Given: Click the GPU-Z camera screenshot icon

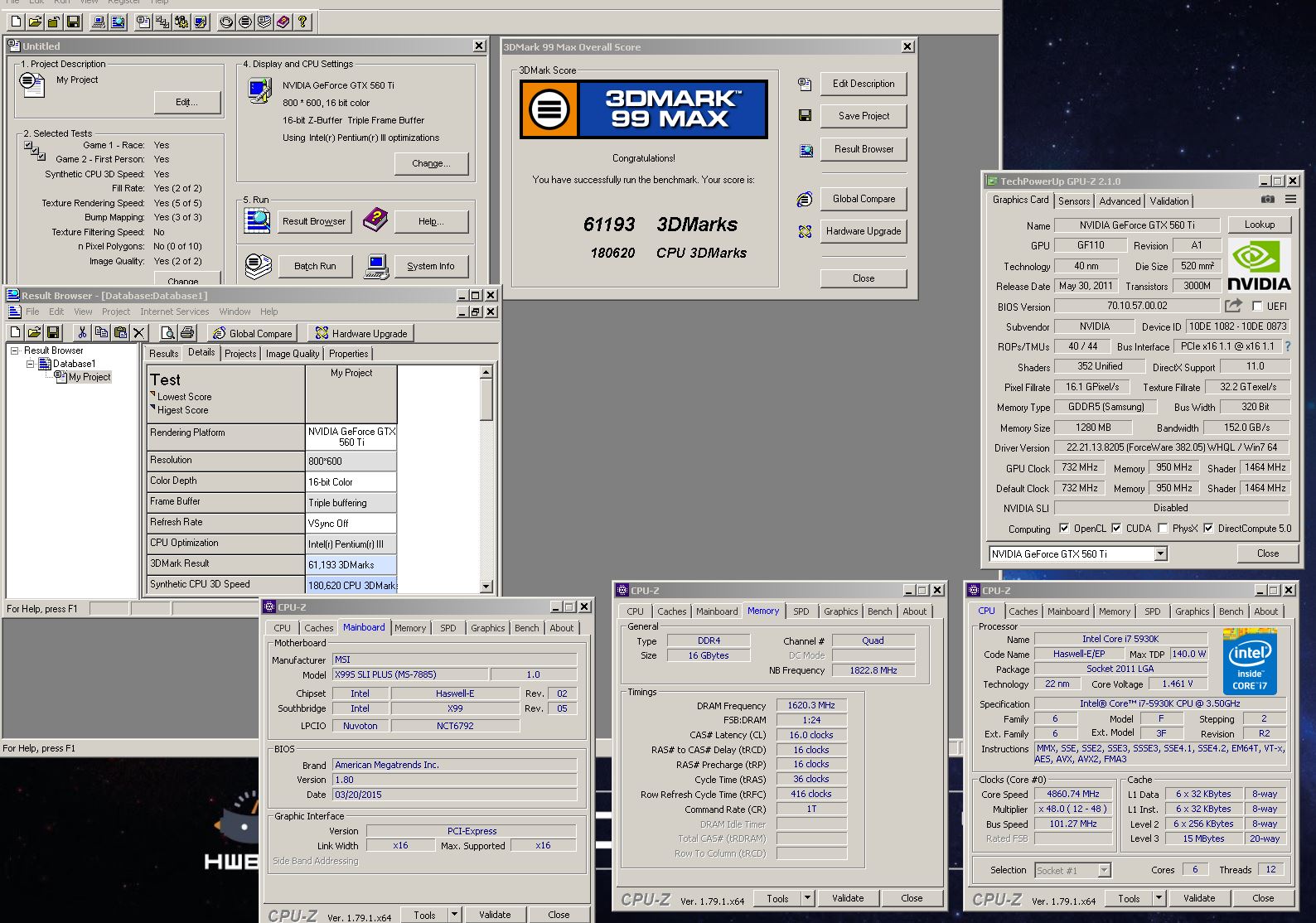Looking at the screenshot, I should [x=1268, y=200].
